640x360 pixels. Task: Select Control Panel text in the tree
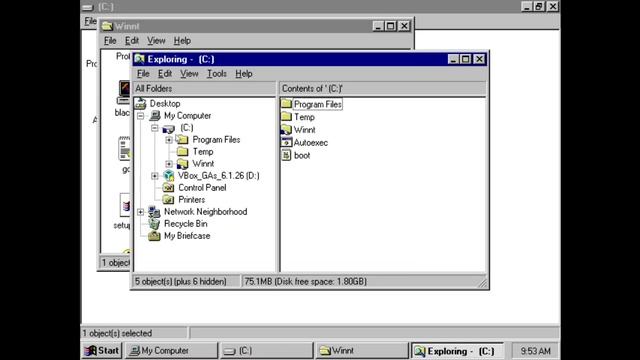(202, 188)
